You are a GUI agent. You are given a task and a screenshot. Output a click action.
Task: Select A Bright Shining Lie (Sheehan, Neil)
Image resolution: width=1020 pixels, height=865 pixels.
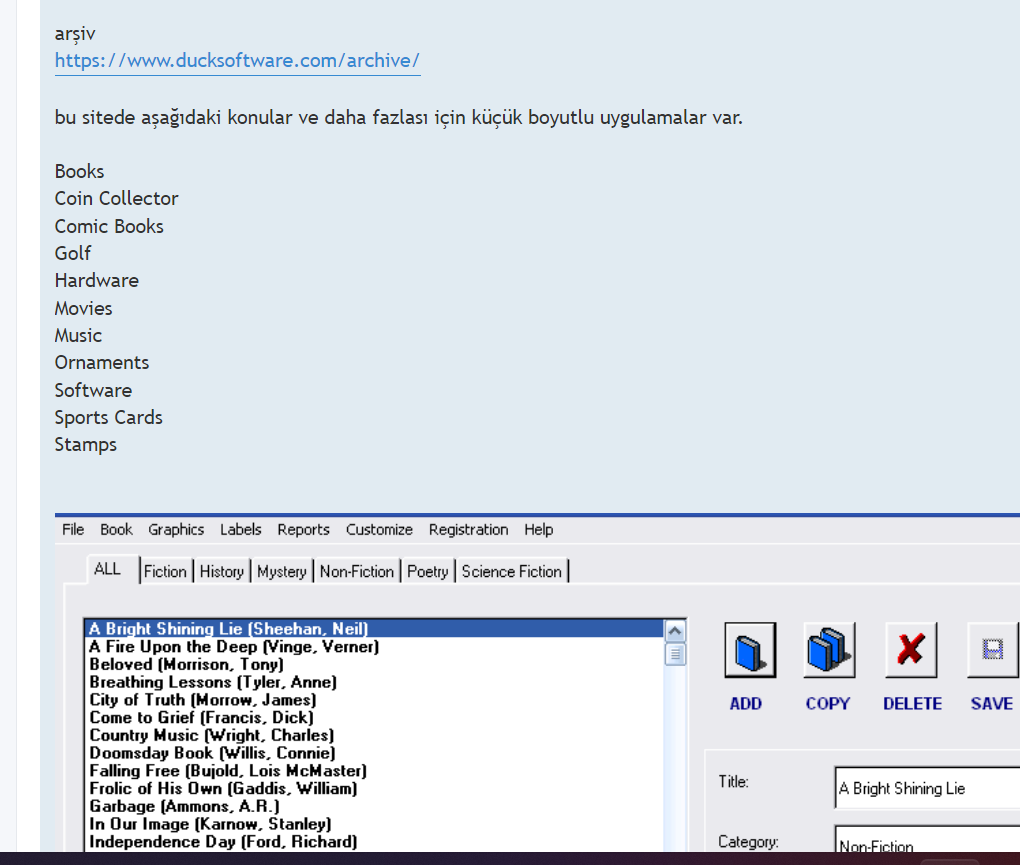375,629
